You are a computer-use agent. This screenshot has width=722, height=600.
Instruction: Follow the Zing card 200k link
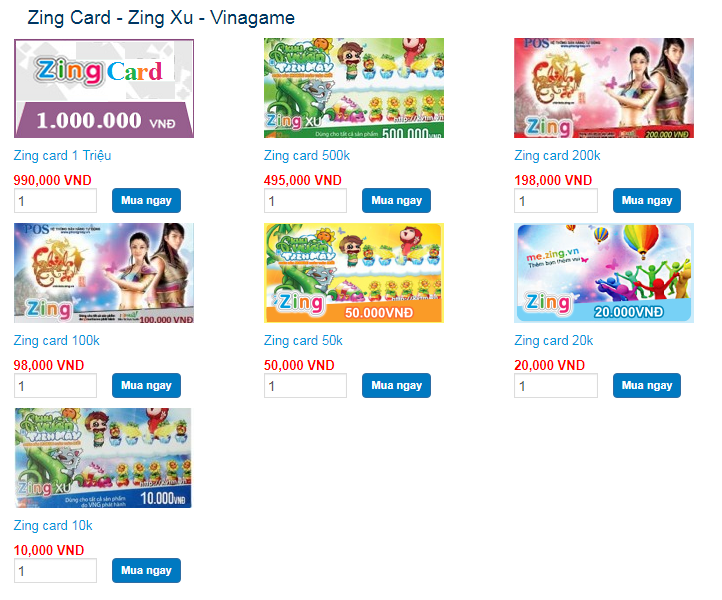pos(557,156)
